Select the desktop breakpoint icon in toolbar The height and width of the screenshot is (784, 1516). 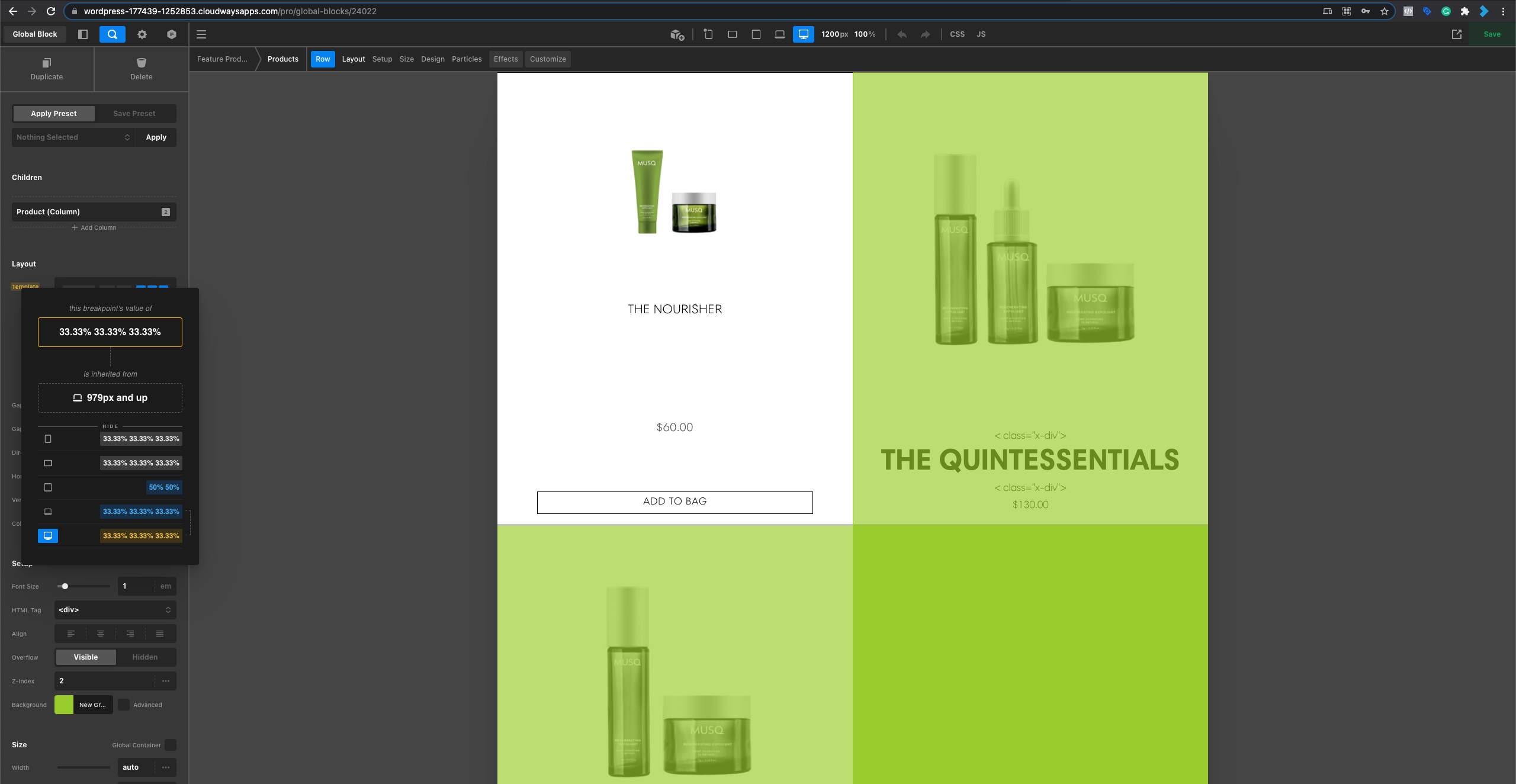click(803, 34)
